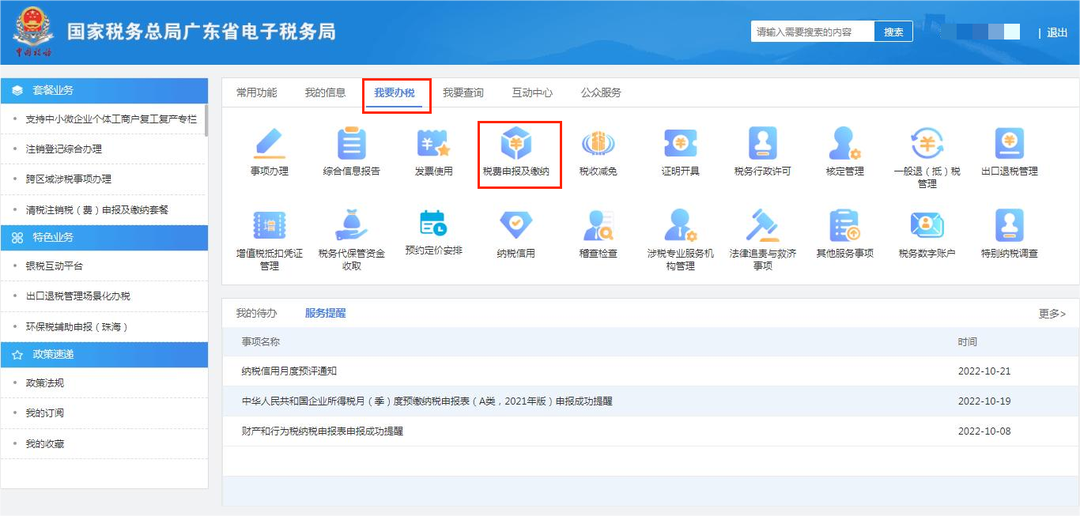Open the 公众服务 tab
1080x516 pixels.
point(601,92)
